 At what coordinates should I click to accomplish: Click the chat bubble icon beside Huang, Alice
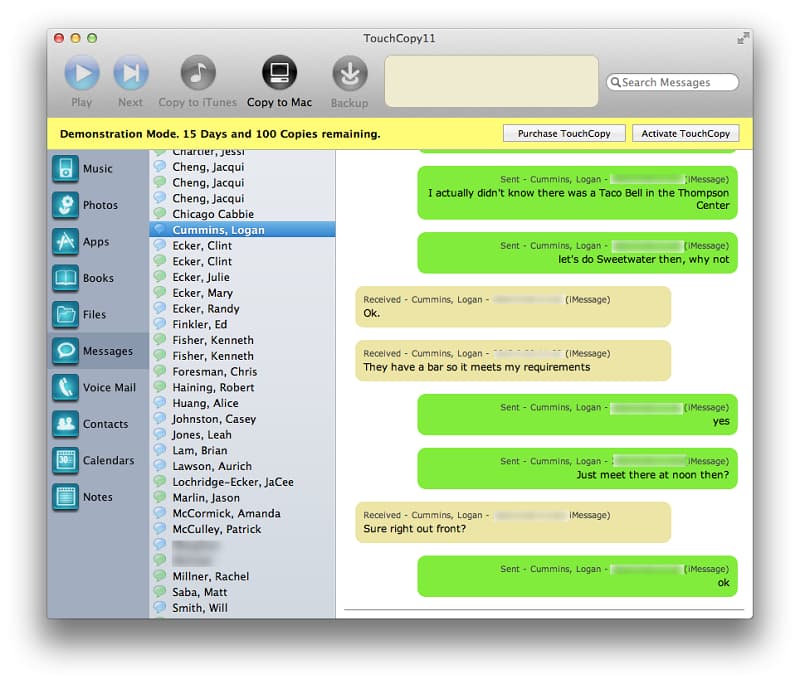pyautogui.click(x=160, y=402)
